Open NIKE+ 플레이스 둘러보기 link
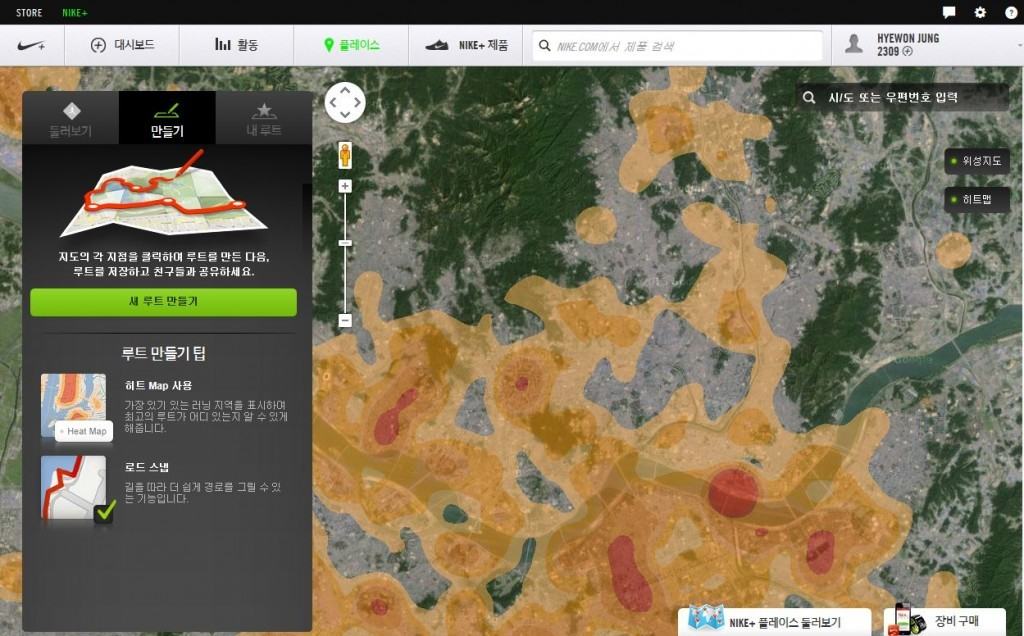 click(773, 622)
